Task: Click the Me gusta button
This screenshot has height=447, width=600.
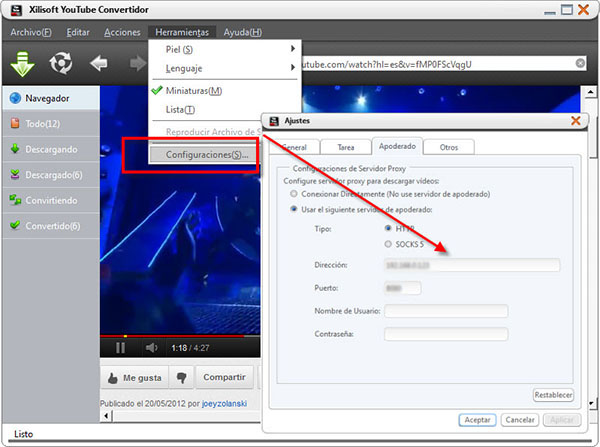Action: 136,378
